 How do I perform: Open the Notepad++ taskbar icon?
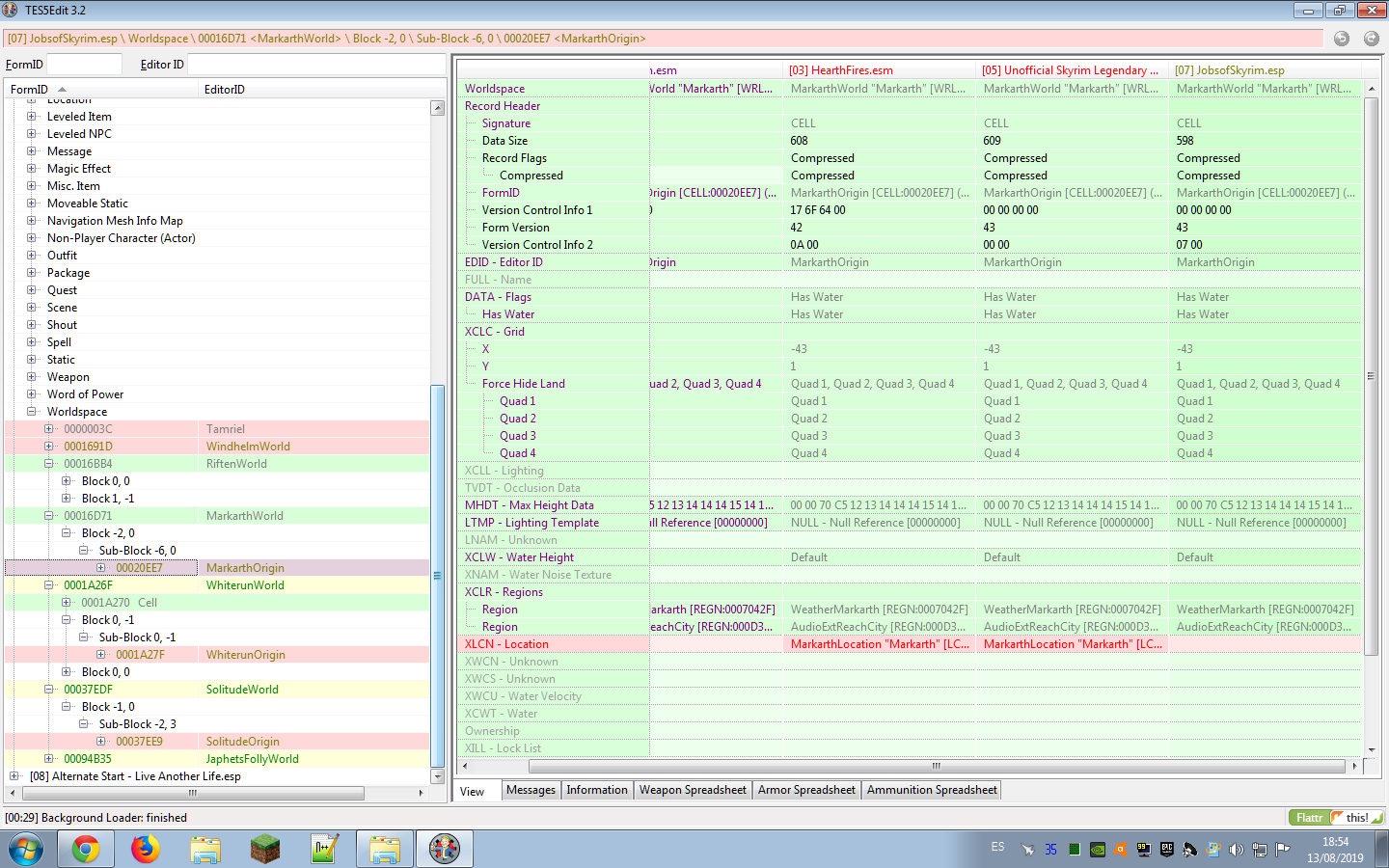(x=325, y=849)
